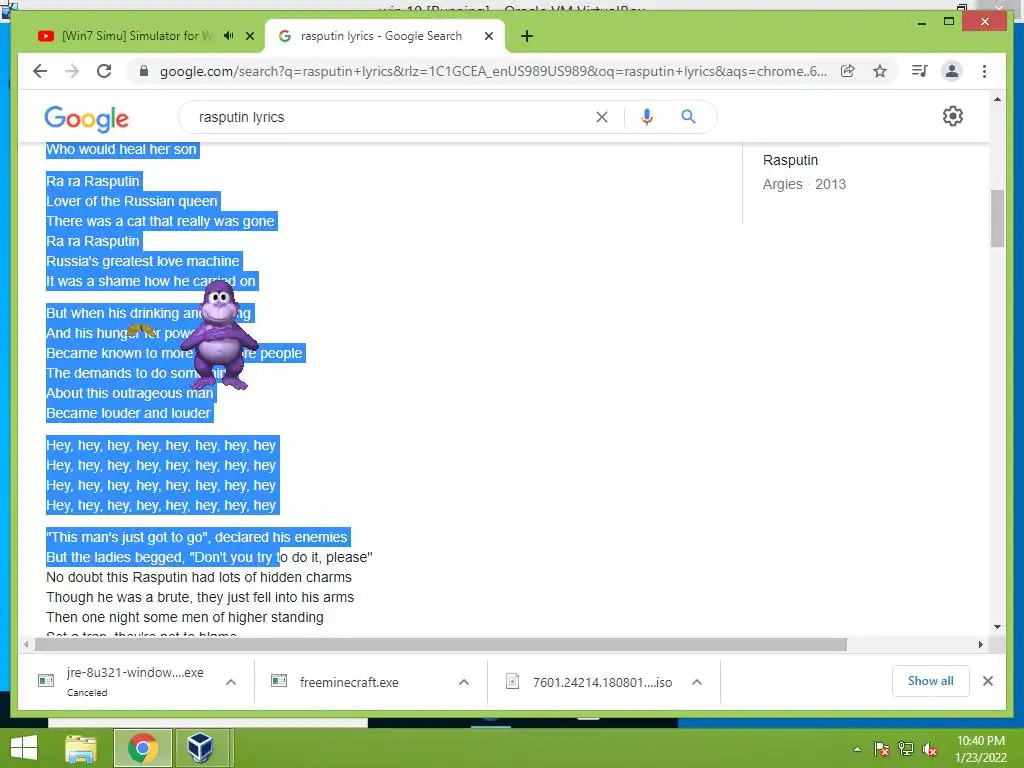Open the Windows Start menu
This screenshot has width=1024, height=768.
(x=24, y=748)
